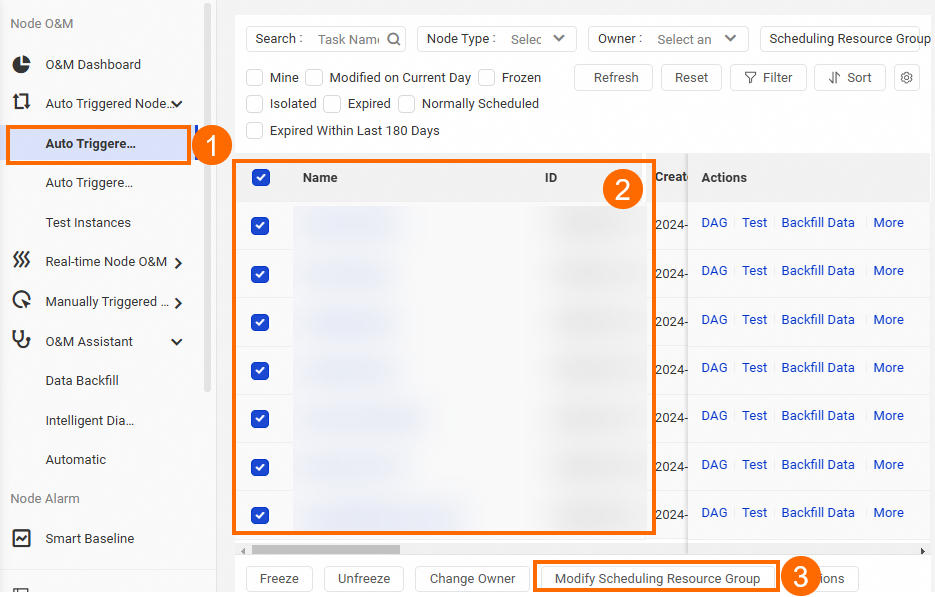Enable the Modified on Current Day filter
This screenshot has height=597, width=935.
[314, 78]
